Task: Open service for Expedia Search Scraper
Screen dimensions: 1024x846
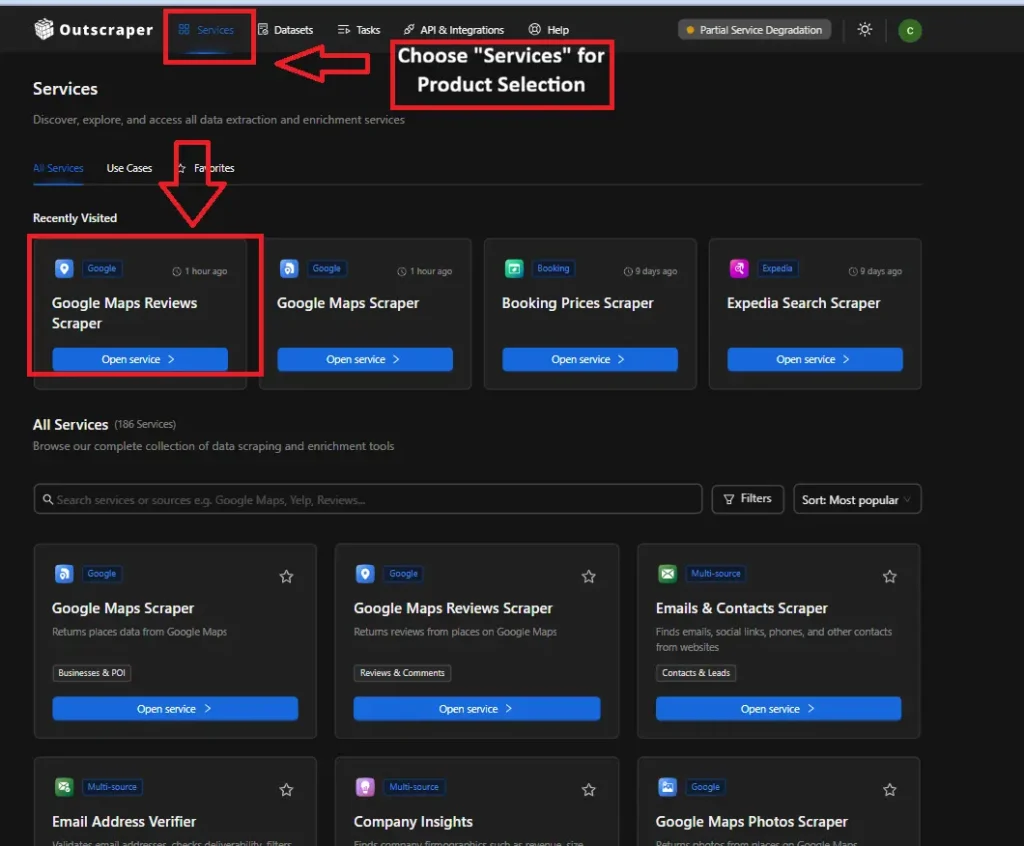Action: pos(815,359)
